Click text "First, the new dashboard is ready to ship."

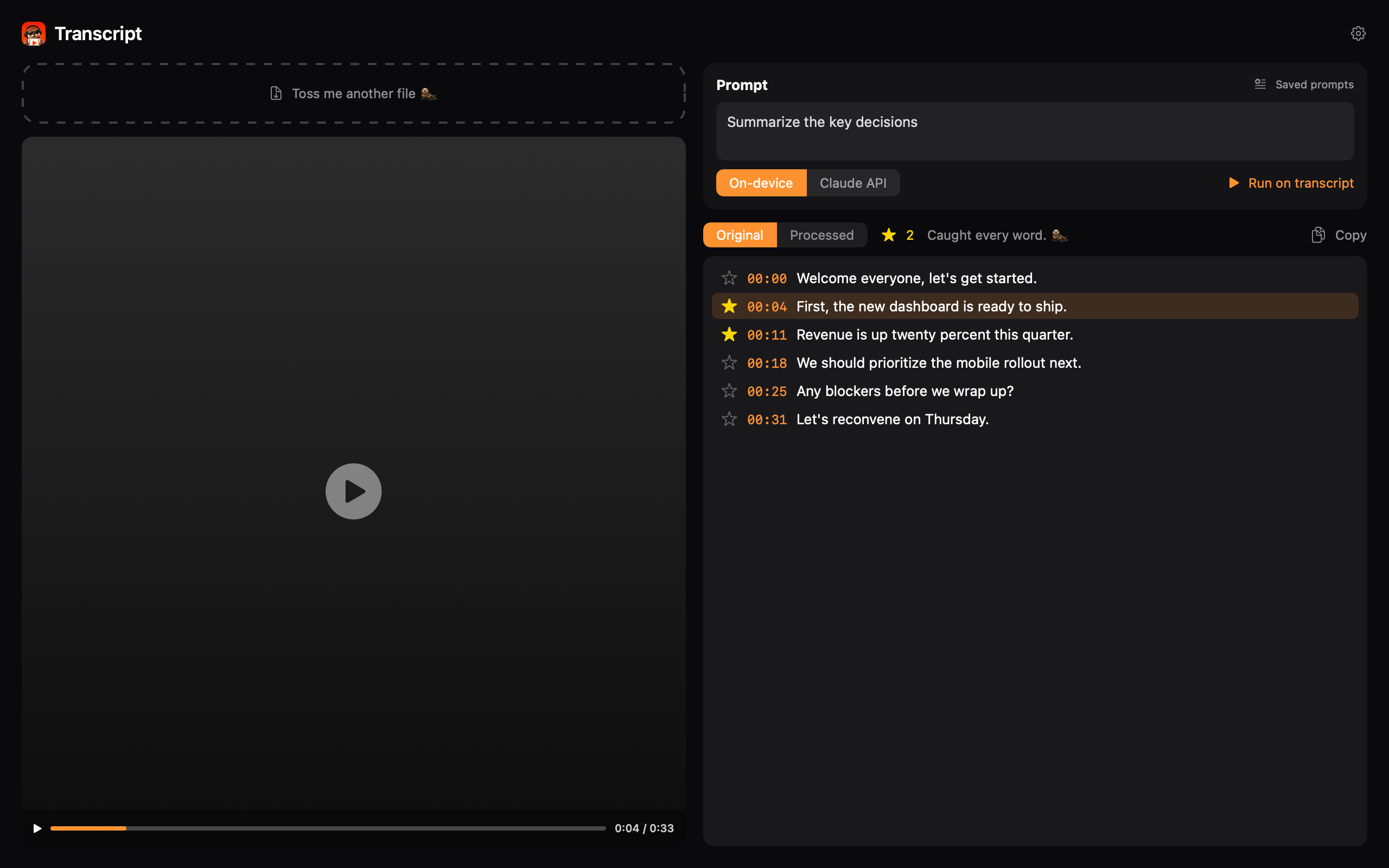pyautogui.click(x=932, y=306)
